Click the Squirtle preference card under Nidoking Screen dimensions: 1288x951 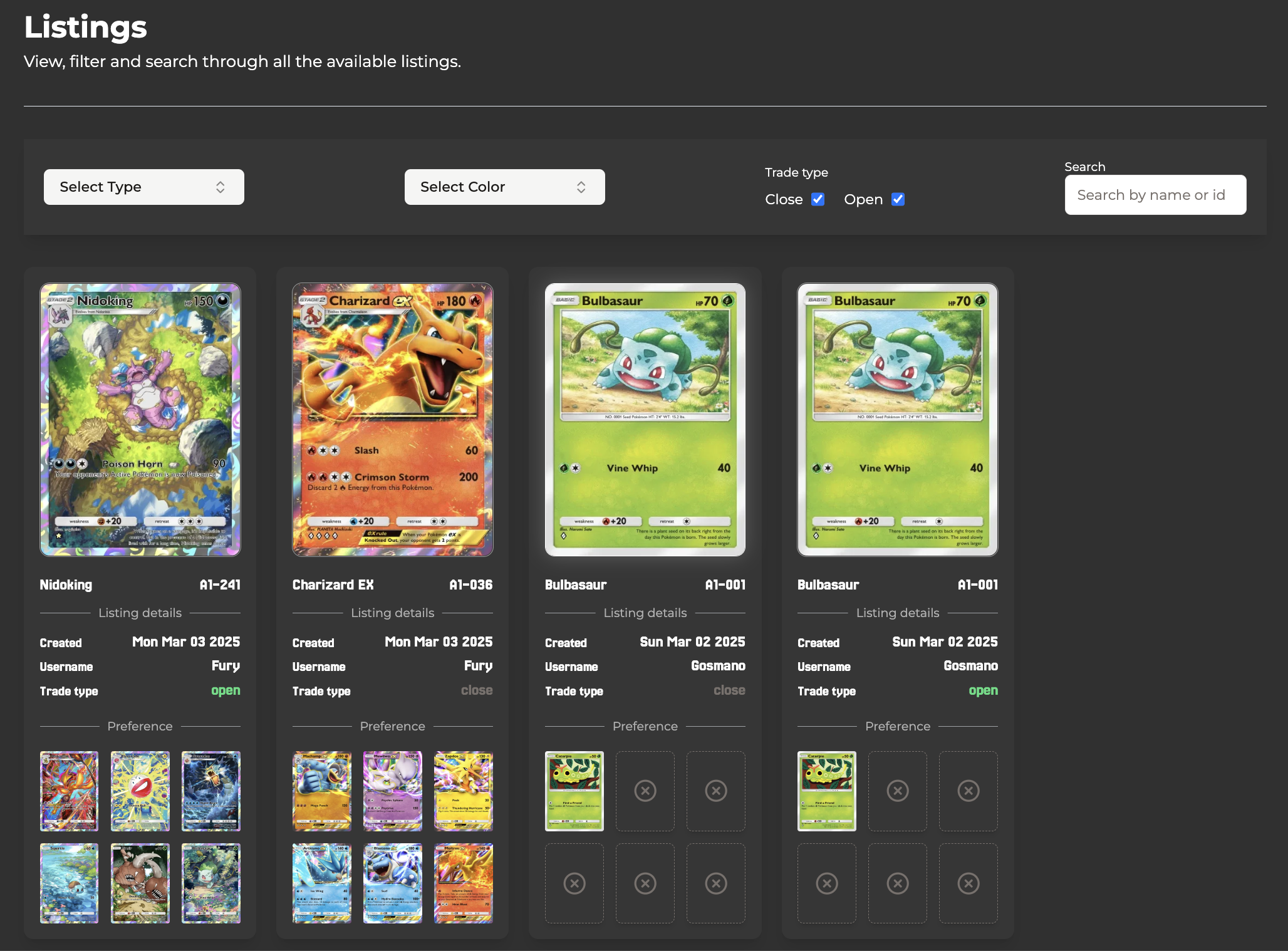[x=69, y=883]
